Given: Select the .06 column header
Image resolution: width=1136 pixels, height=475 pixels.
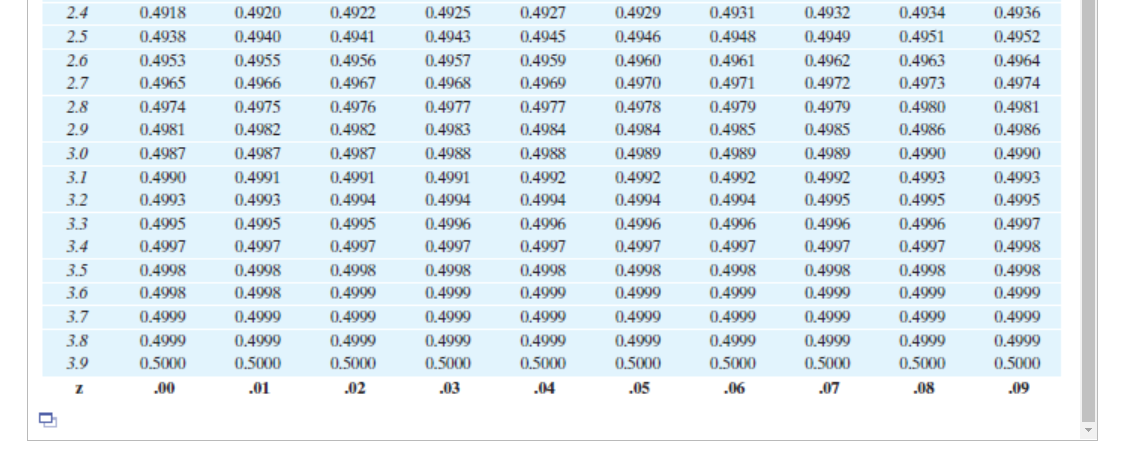Looking at the screenshot, I should (x=734, y=388).
